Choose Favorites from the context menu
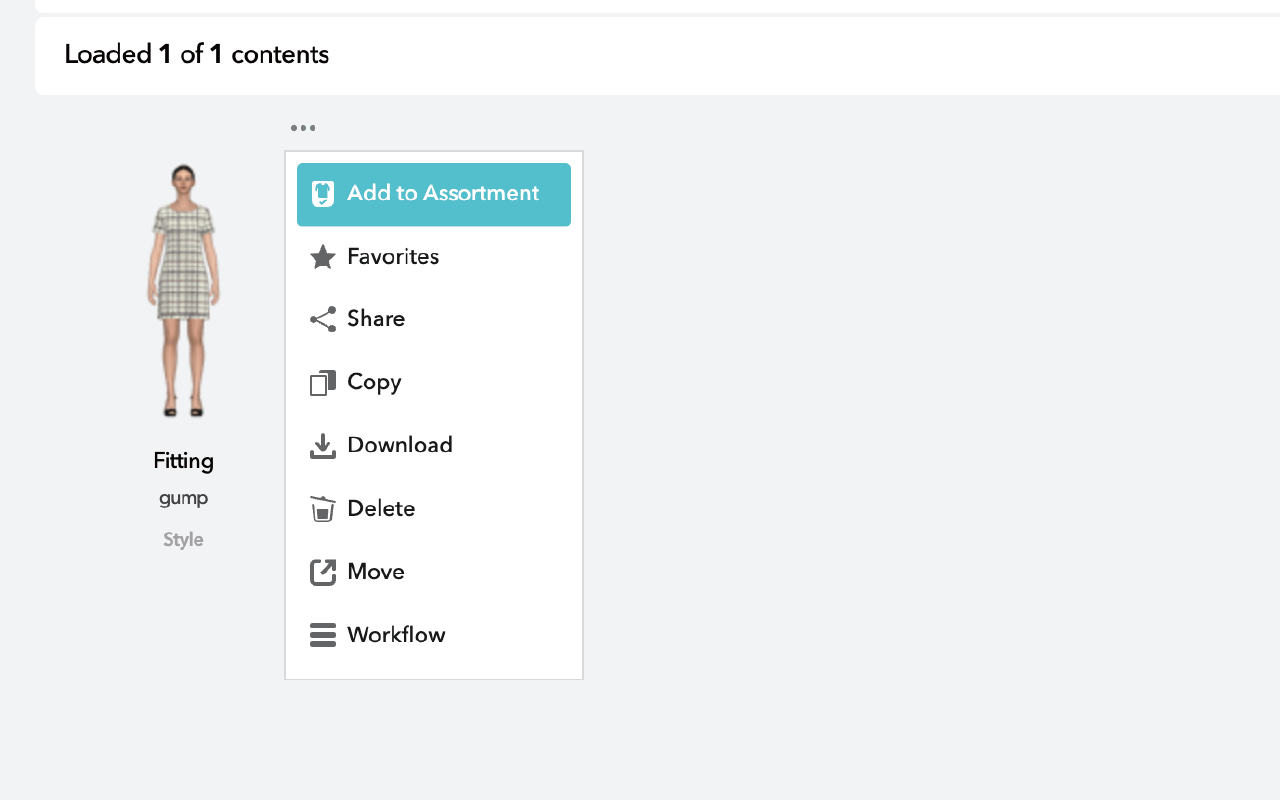 (x=434, y=257)
